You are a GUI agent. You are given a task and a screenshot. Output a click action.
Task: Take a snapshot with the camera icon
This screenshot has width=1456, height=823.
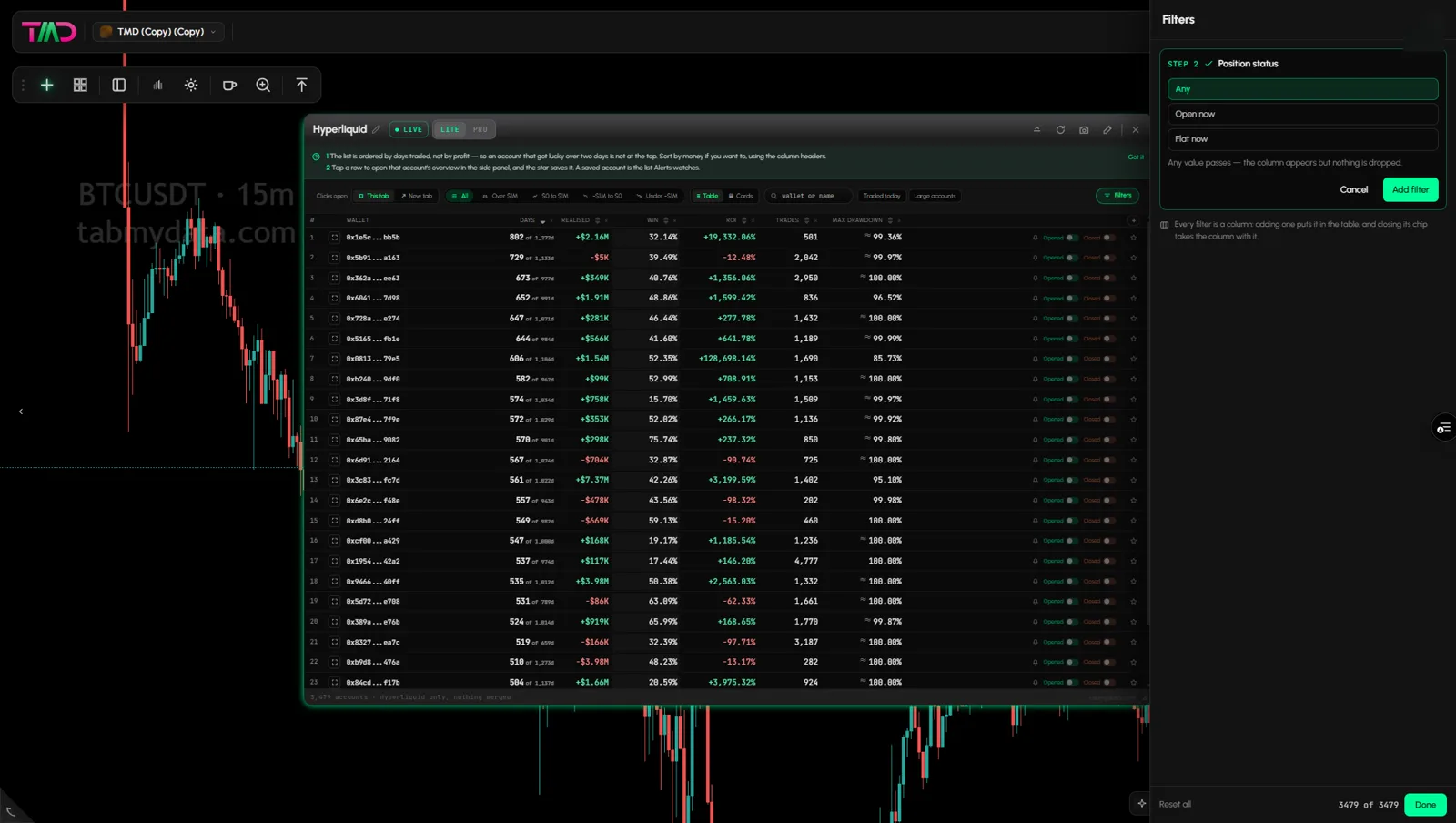[x=1084, y=129]
